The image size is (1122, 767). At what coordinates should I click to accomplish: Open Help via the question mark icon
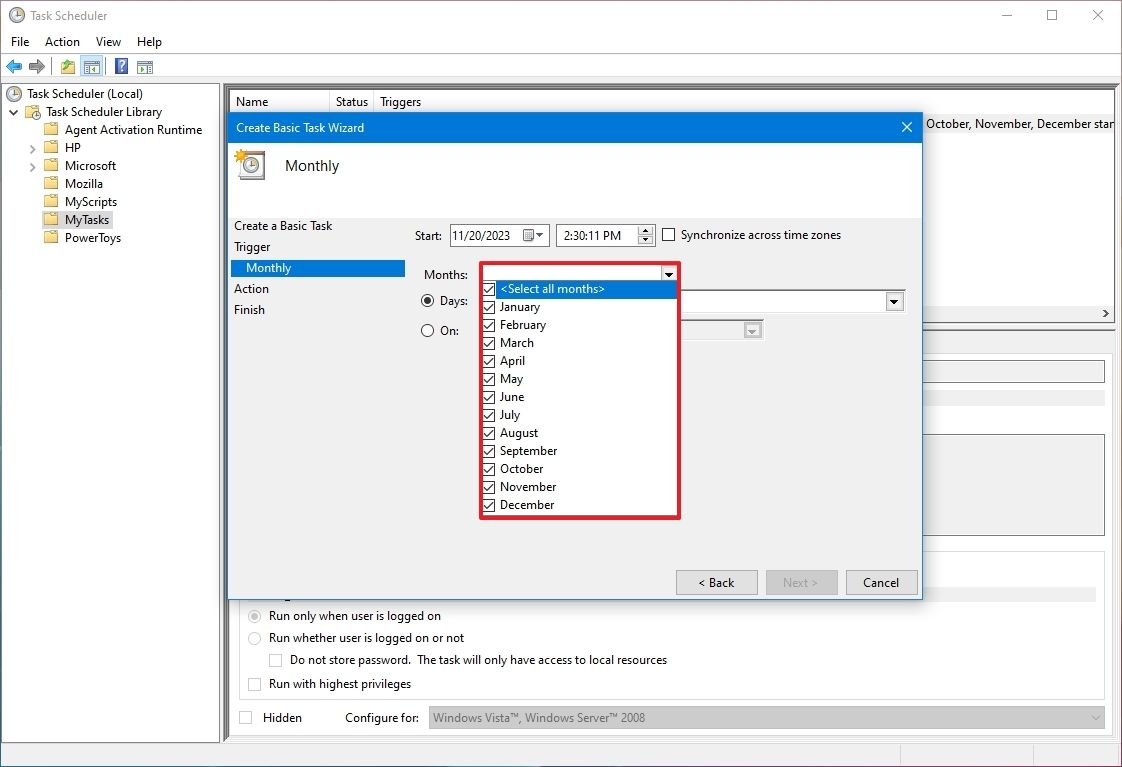120,66
